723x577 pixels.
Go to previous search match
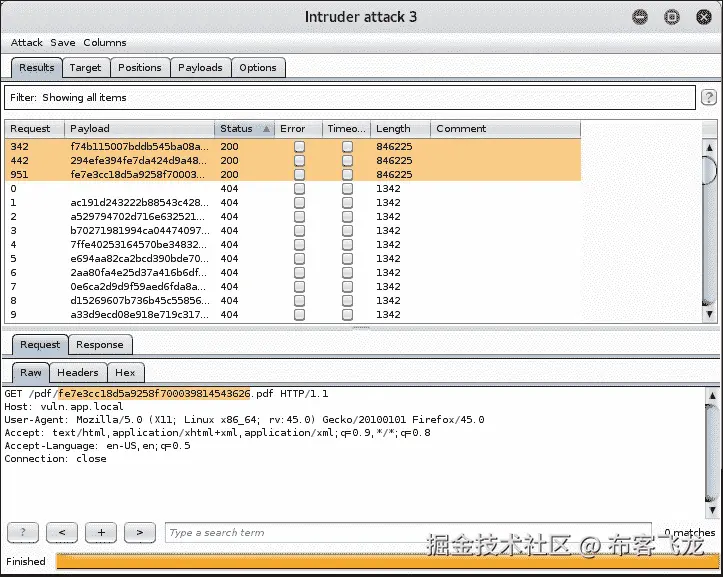pos(62,533)
